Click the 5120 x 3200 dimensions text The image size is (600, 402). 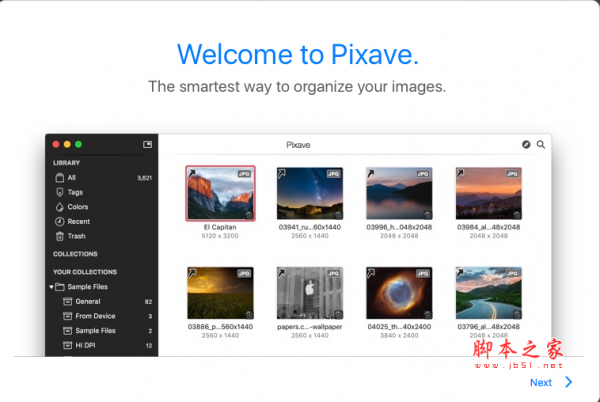click(220, 236)
